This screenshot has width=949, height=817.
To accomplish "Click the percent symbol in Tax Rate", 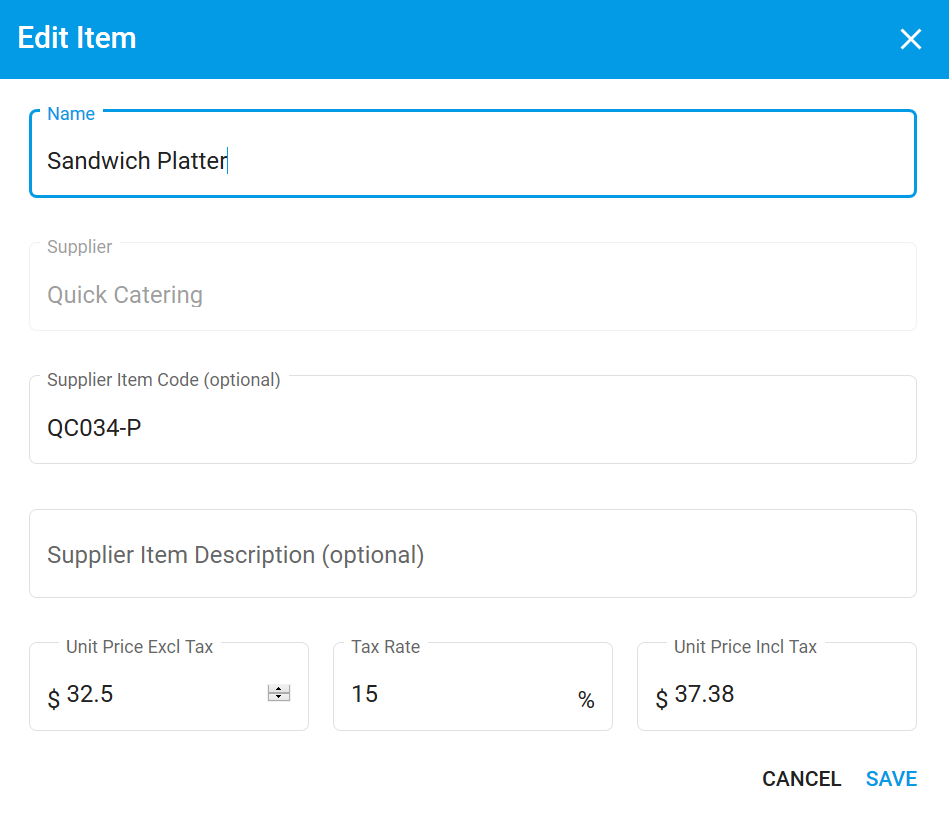I will 586,700.
